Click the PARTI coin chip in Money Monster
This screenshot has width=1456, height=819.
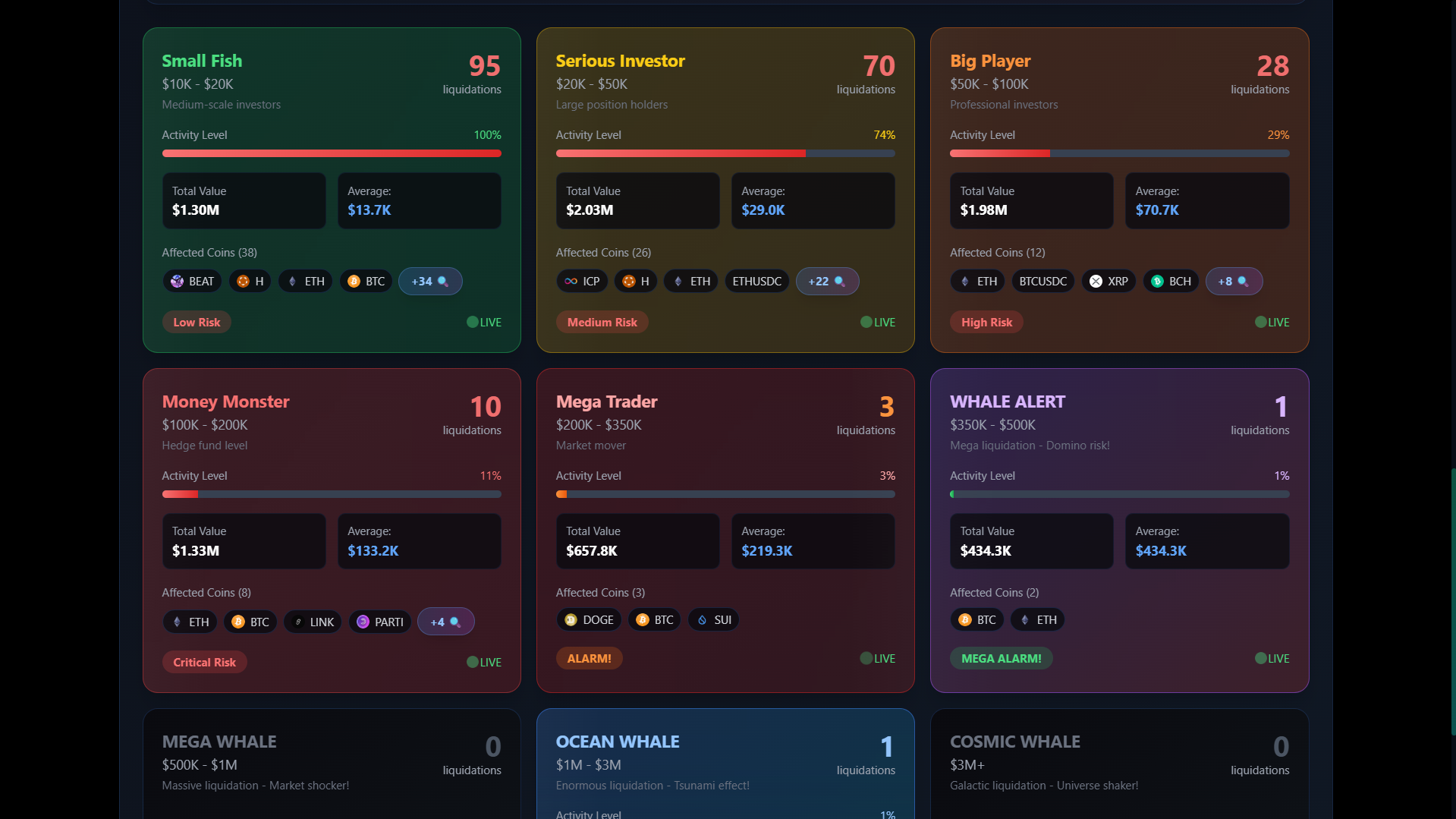click(x=380, y=622)
